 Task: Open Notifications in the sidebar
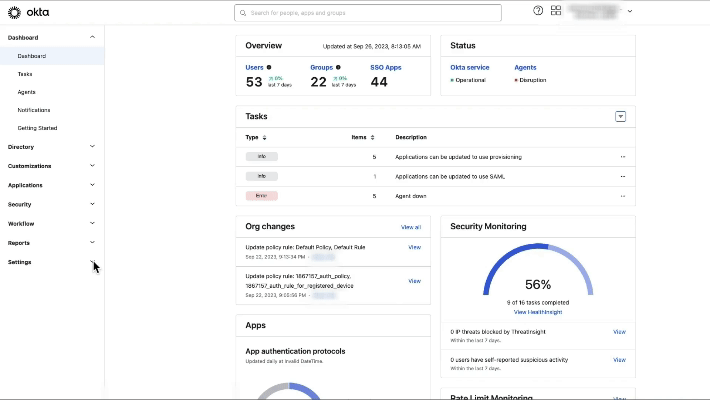pyautogui.click(x=34, y=110)
